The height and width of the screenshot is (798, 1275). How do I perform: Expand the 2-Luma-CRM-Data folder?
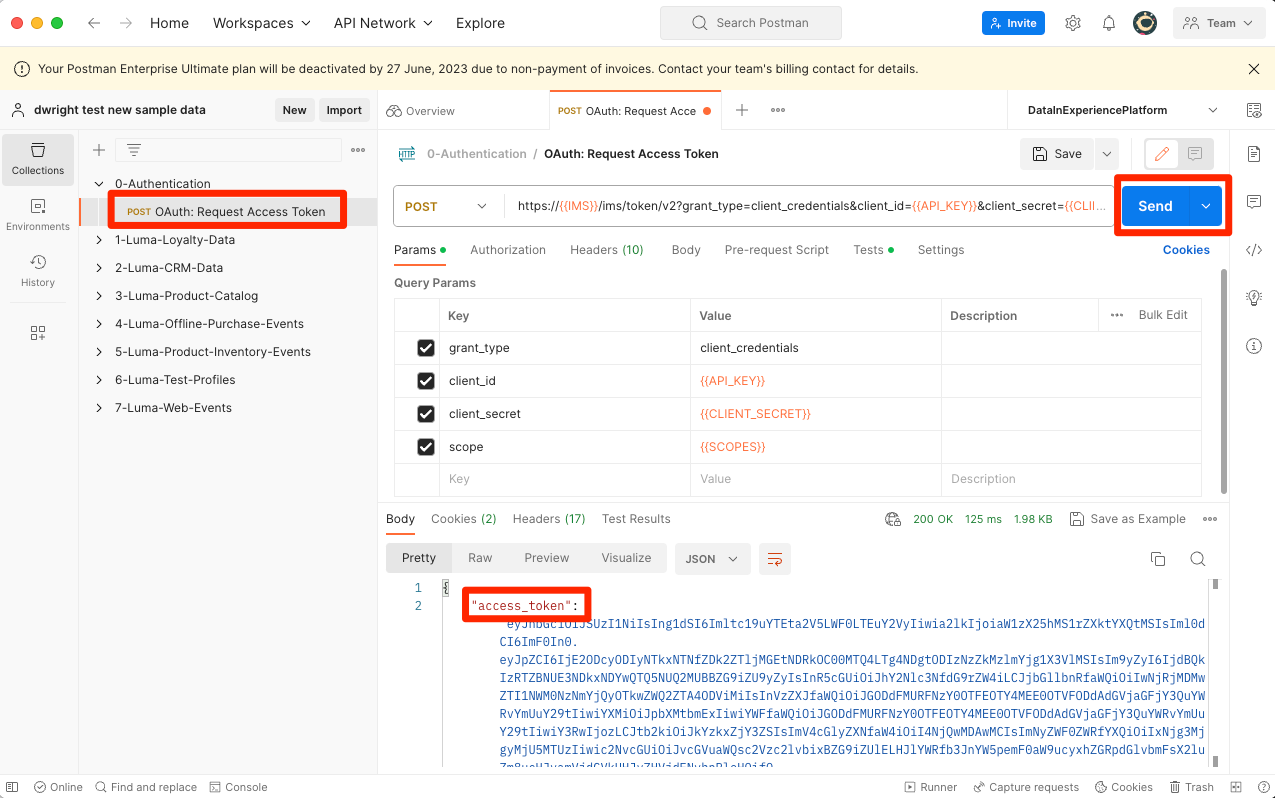(x=99, y=268)
